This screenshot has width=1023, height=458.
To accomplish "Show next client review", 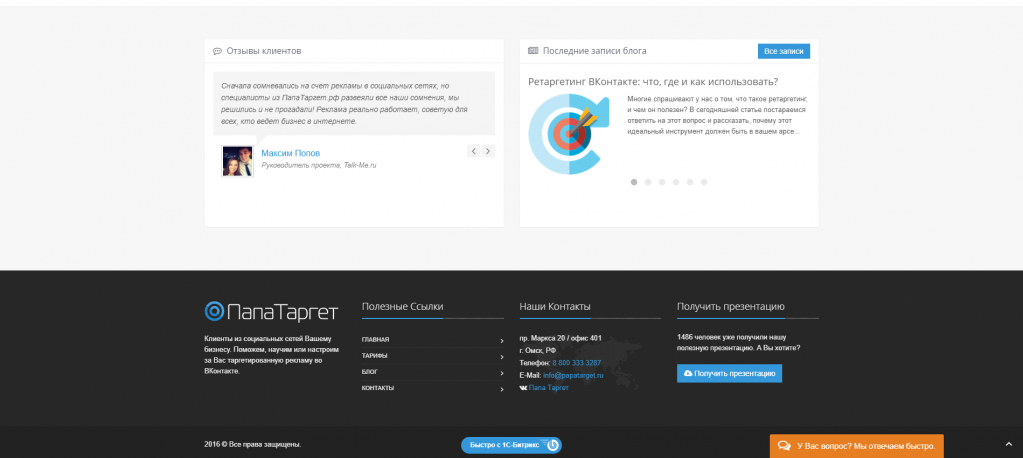I will pos(487,151).
